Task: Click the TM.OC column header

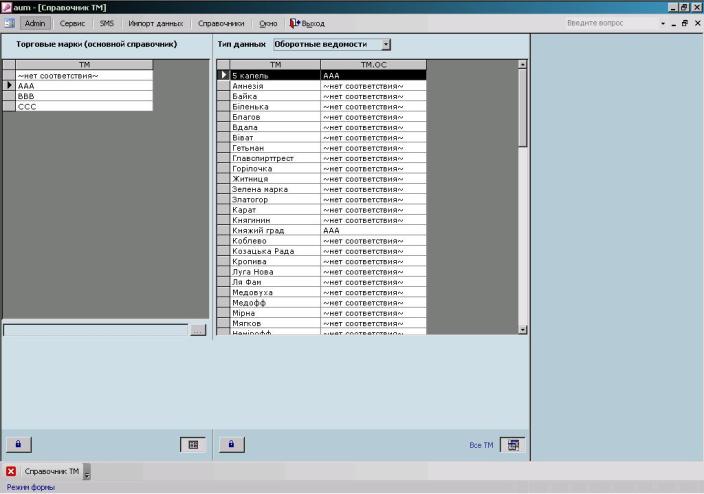Action: [x=374, y=65]
